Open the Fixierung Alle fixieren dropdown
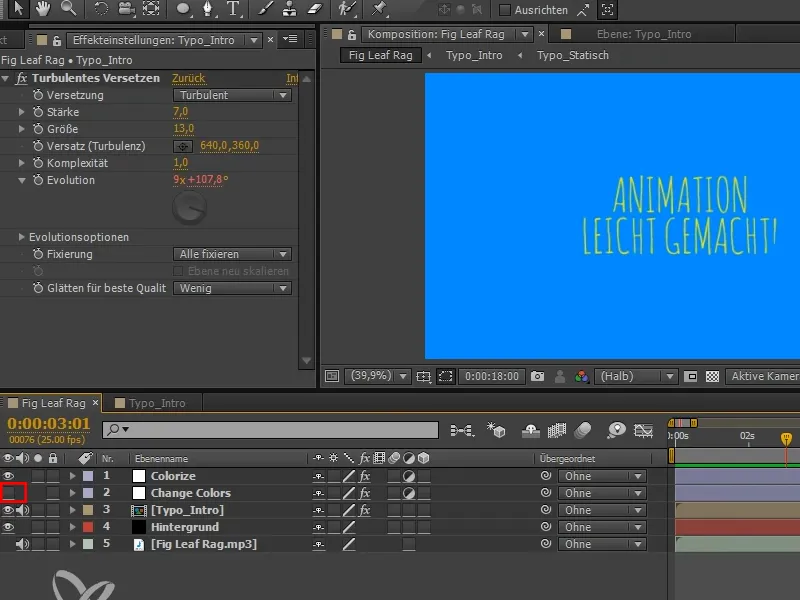 point(232,254)
